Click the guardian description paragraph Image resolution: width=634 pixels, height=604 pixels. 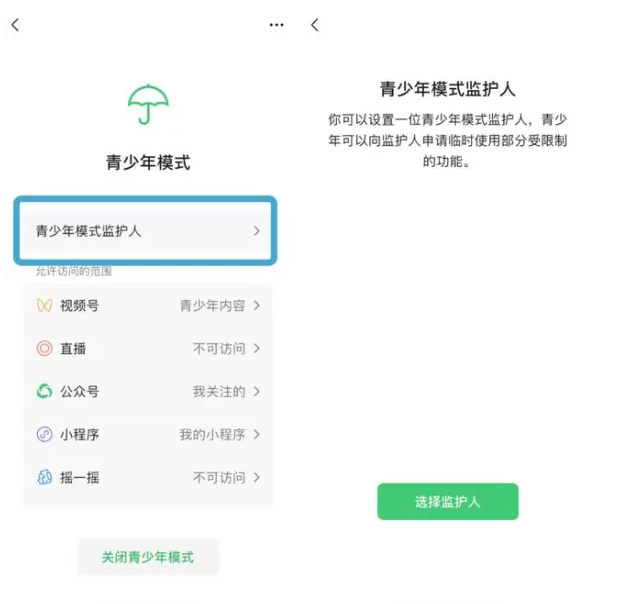pyautogui.click(x=448, y=140)
